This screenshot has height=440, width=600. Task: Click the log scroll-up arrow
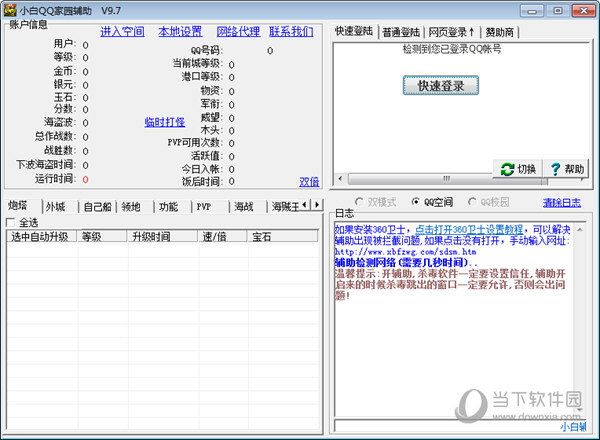[x=580, y=230]
